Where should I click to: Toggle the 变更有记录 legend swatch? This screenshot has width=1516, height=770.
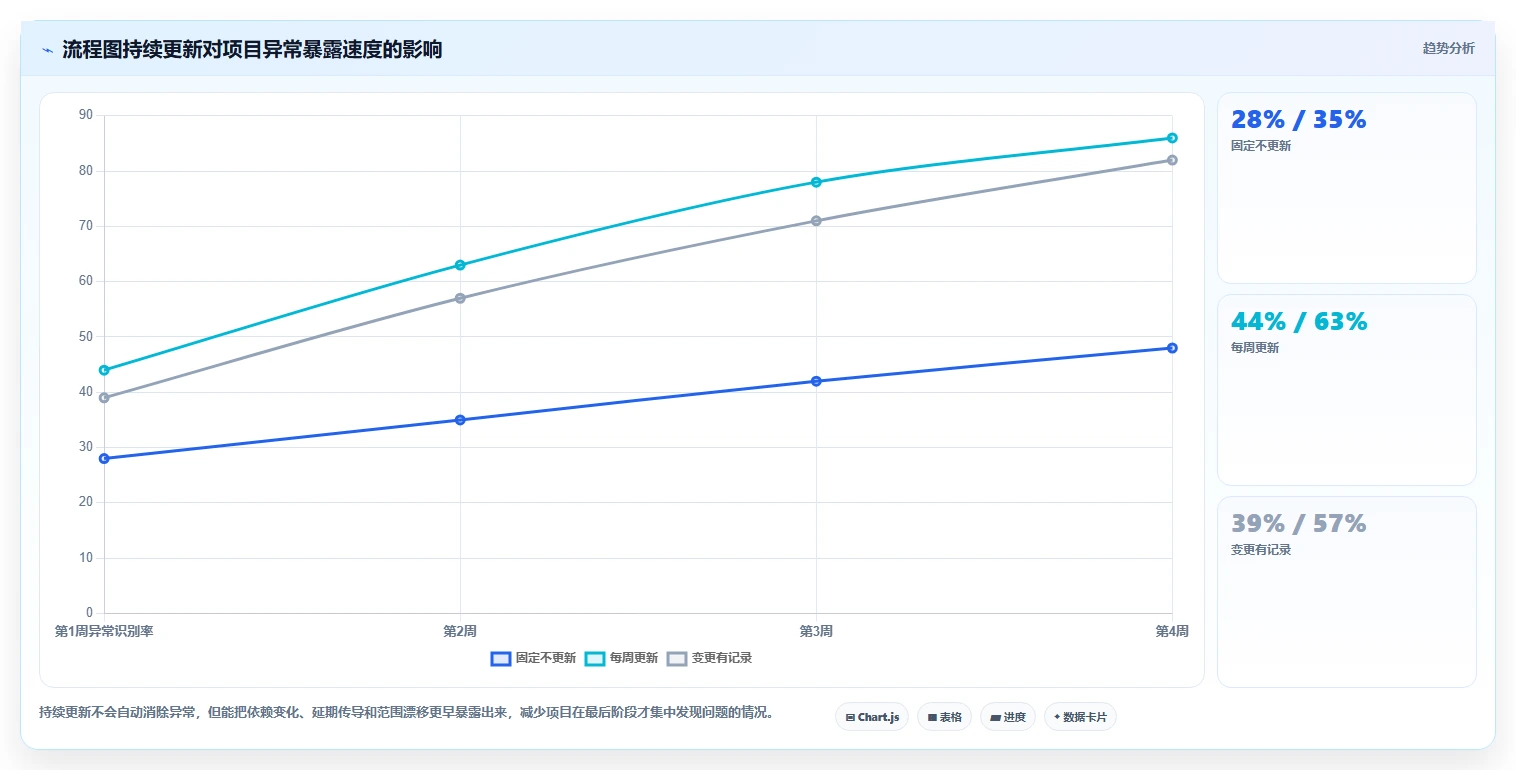677,658
